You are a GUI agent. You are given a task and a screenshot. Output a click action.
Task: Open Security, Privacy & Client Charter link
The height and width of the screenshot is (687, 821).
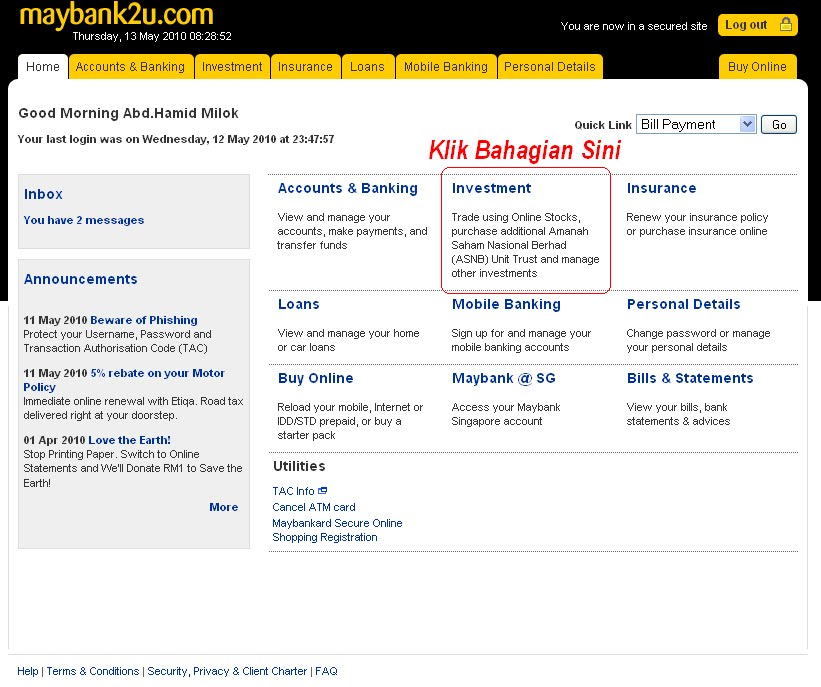[227, 671]
